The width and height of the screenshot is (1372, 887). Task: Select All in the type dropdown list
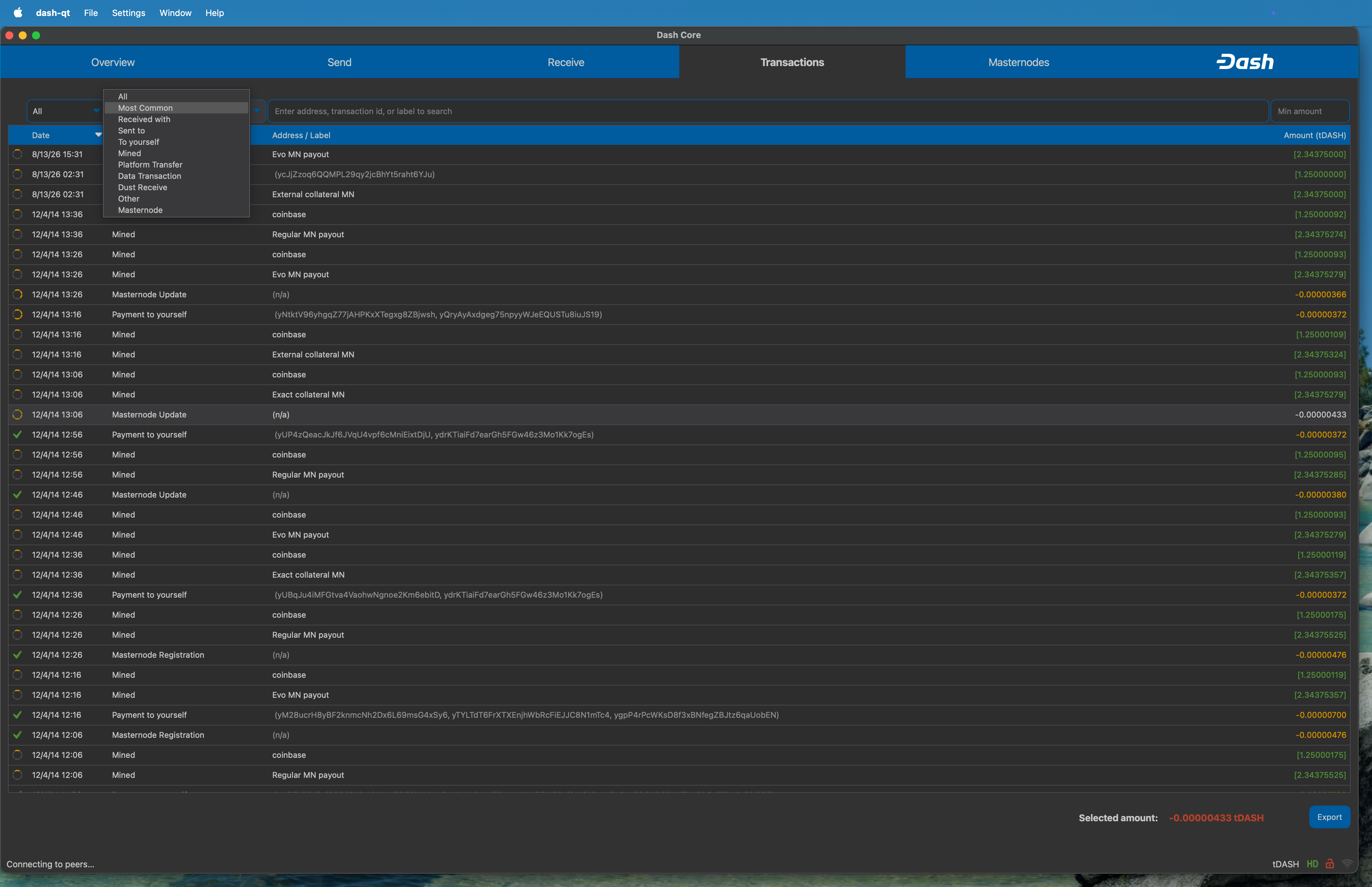176,97
